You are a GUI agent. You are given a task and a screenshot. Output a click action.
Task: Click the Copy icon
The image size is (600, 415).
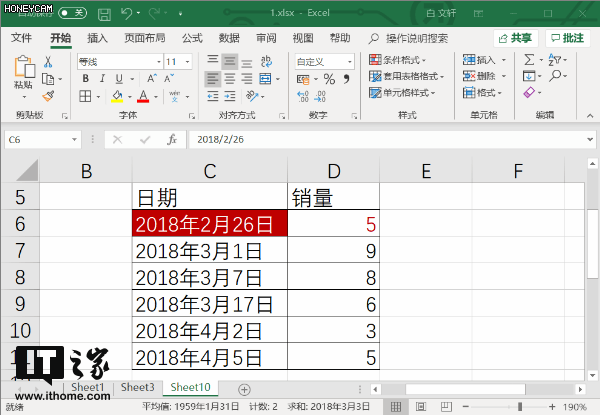48,79
